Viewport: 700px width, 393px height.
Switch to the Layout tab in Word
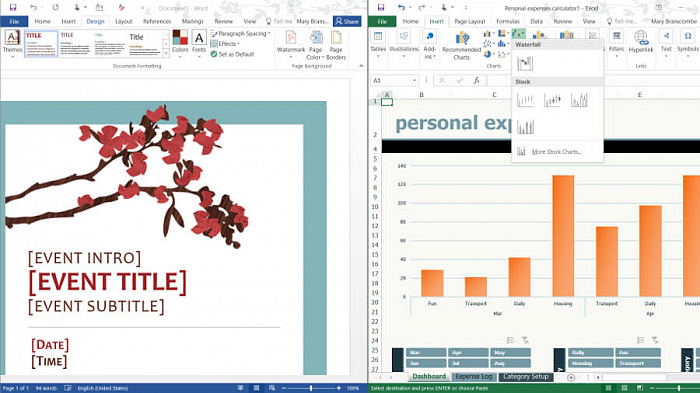click(x=124, y=21)
